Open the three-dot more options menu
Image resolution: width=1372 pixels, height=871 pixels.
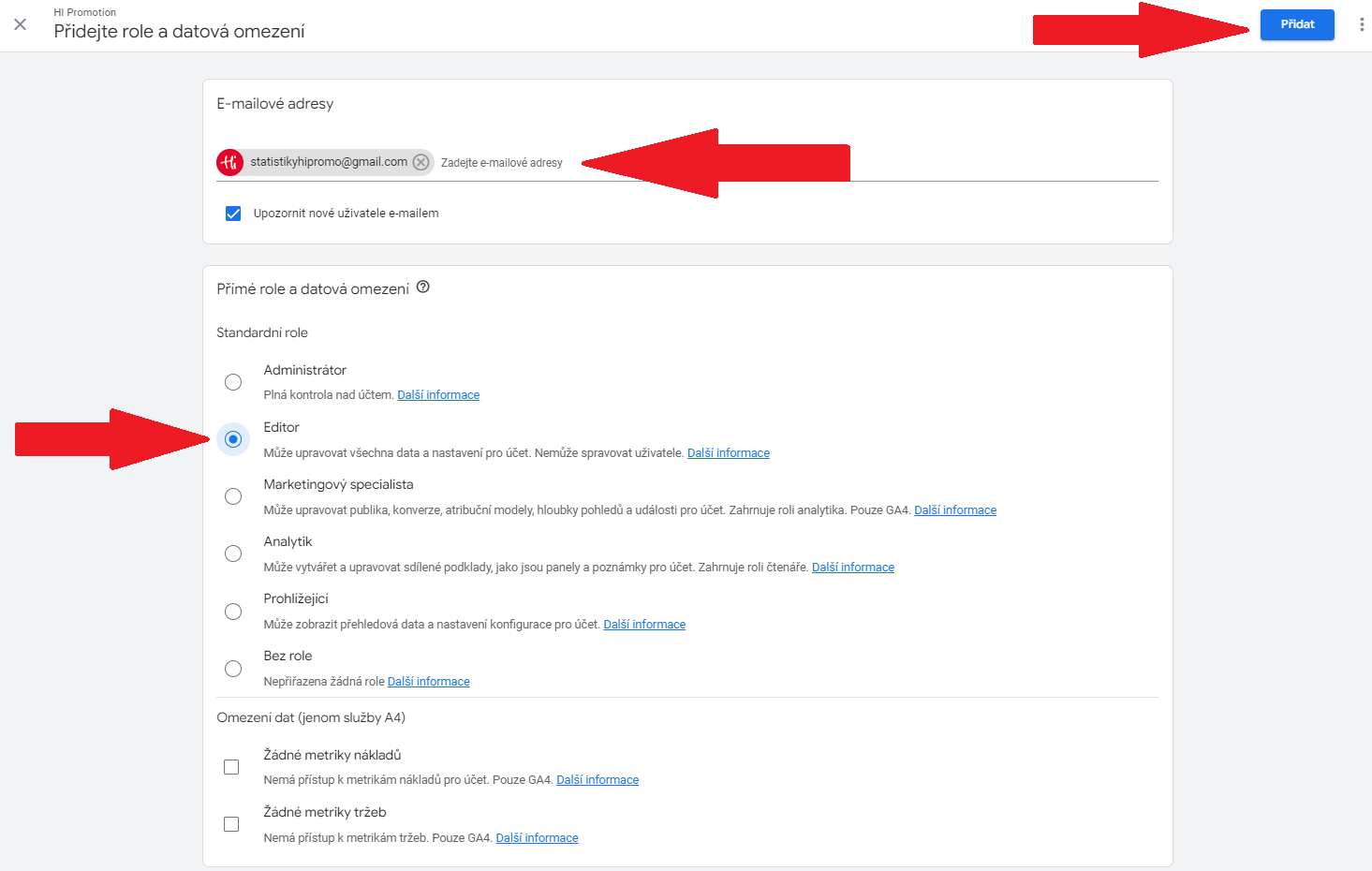pos(1361,24)
